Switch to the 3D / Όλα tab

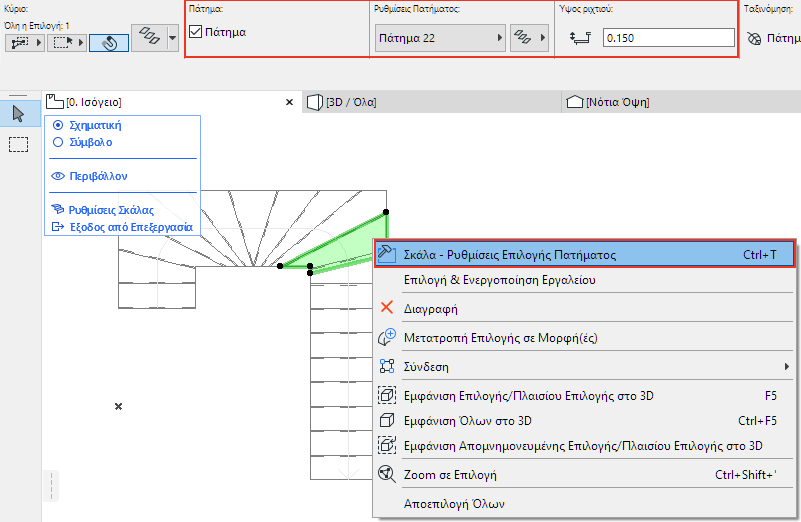click(x=432, y=102)
